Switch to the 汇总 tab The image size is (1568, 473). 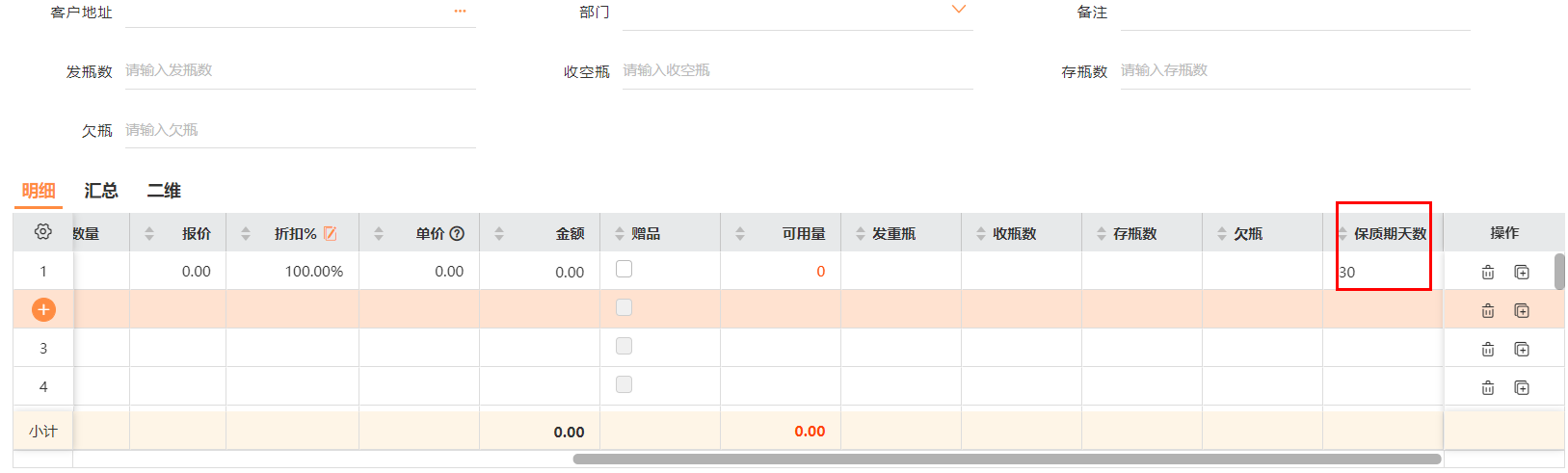click(101, 191)
